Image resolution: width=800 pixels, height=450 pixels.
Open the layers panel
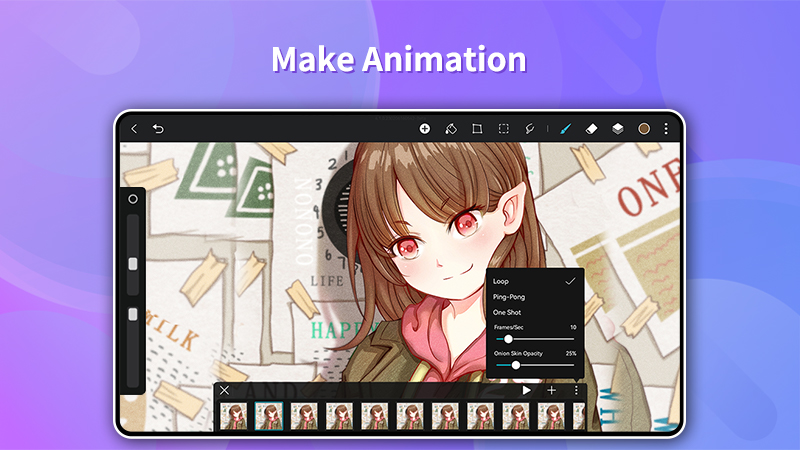(x=618, y=129)
